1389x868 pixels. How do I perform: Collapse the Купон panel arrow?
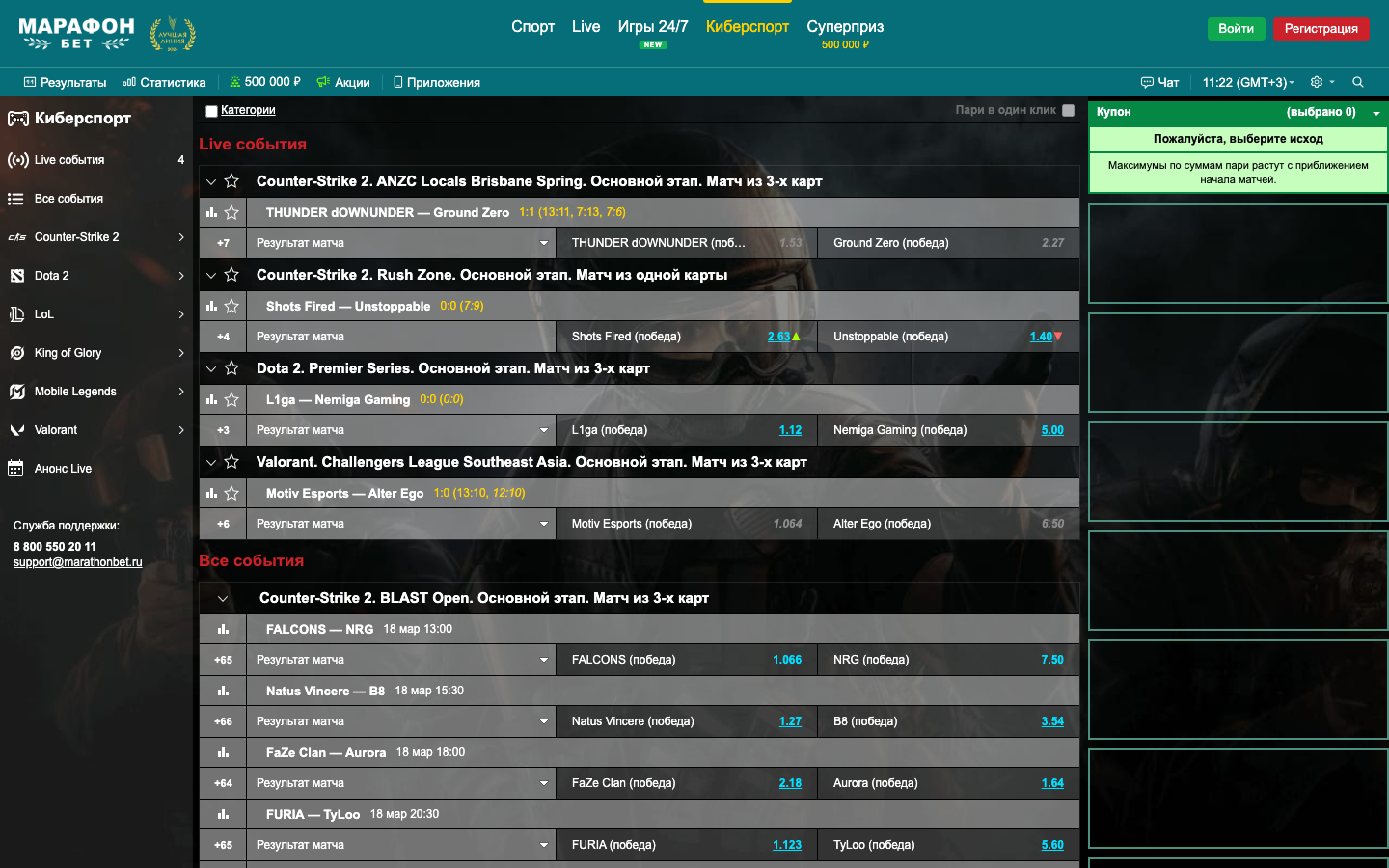coord(1376,113)
